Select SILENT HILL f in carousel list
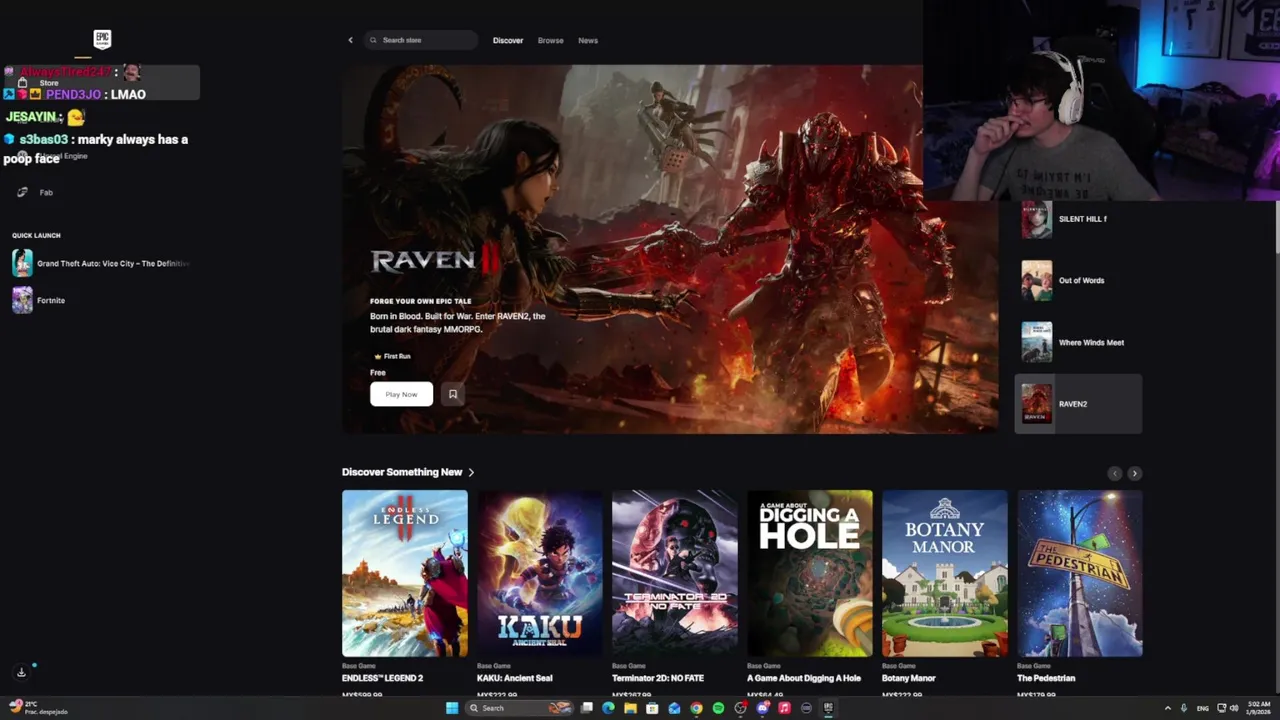The width and height of the screenshot is (1280, 720). [x=1078, y=219]
